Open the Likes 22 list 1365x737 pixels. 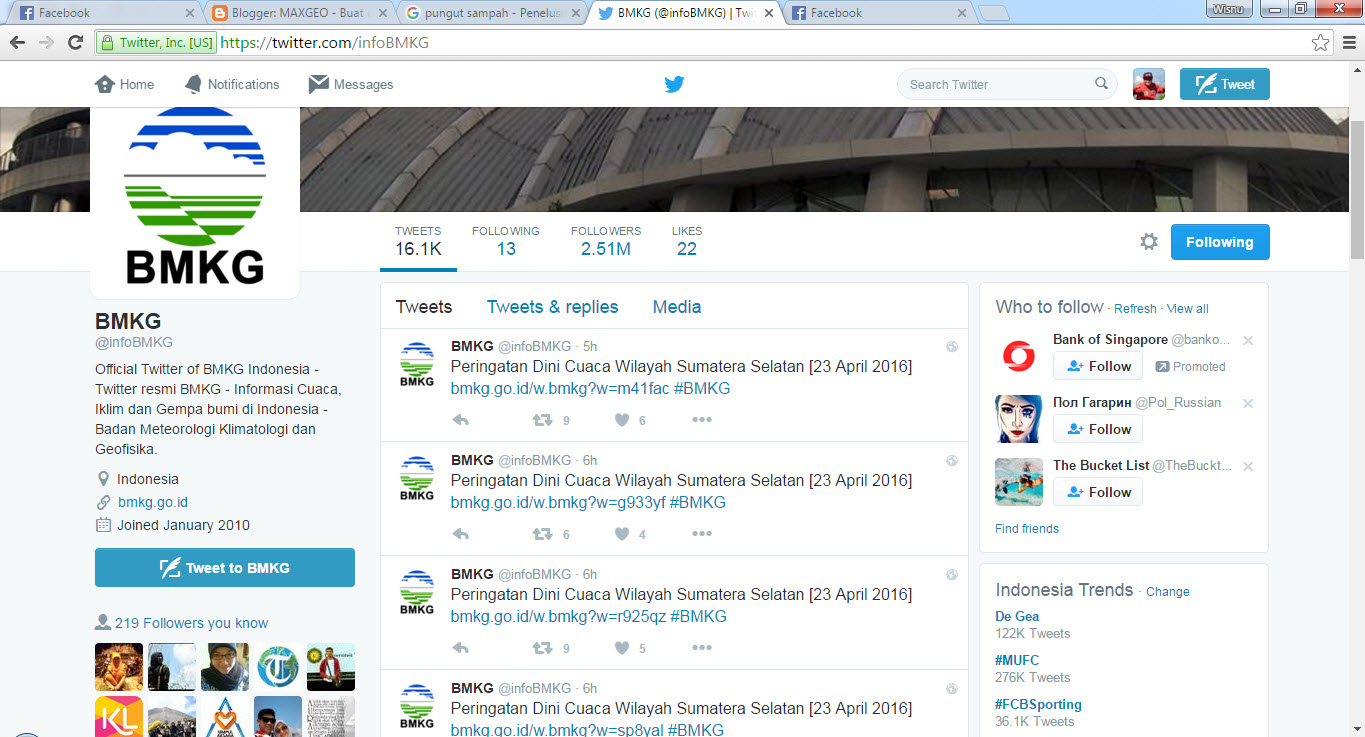click(x=687, y=241)
